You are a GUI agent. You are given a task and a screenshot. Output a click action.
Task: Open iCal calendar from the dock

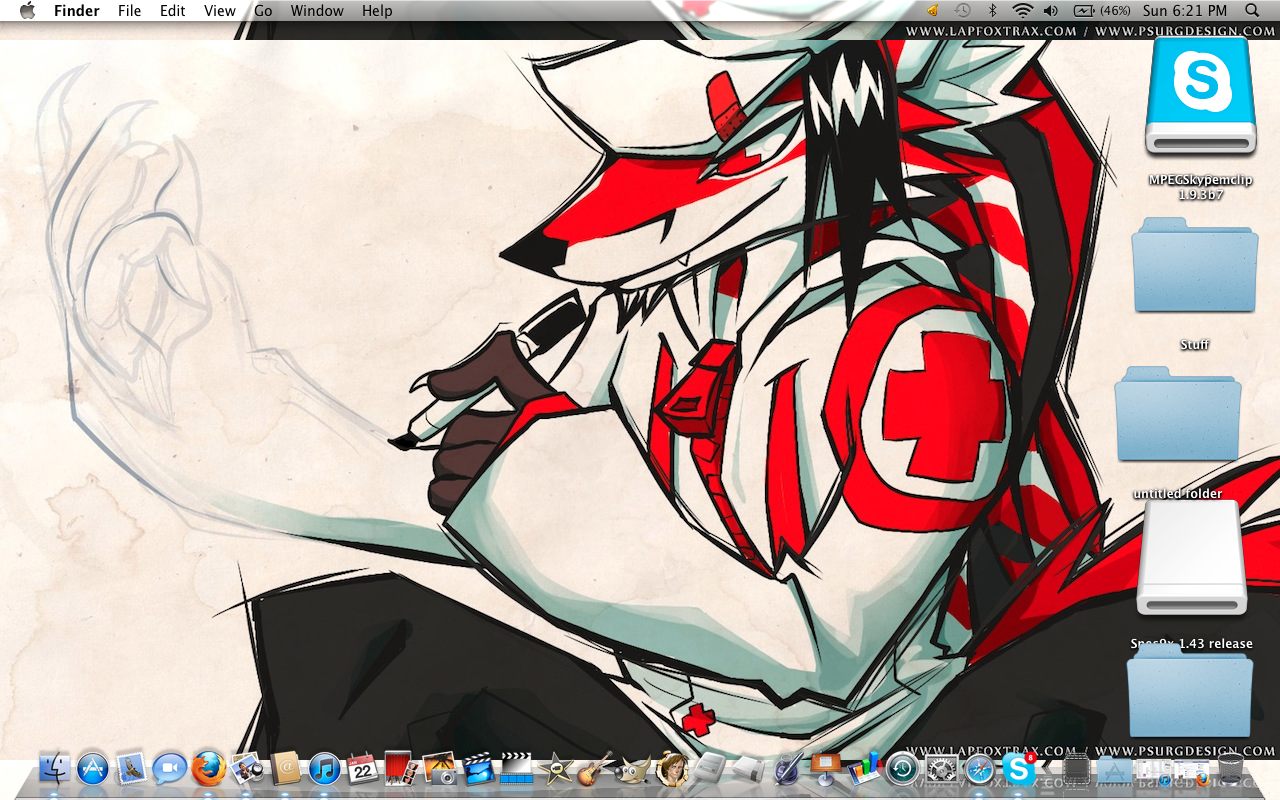[362, 769]
